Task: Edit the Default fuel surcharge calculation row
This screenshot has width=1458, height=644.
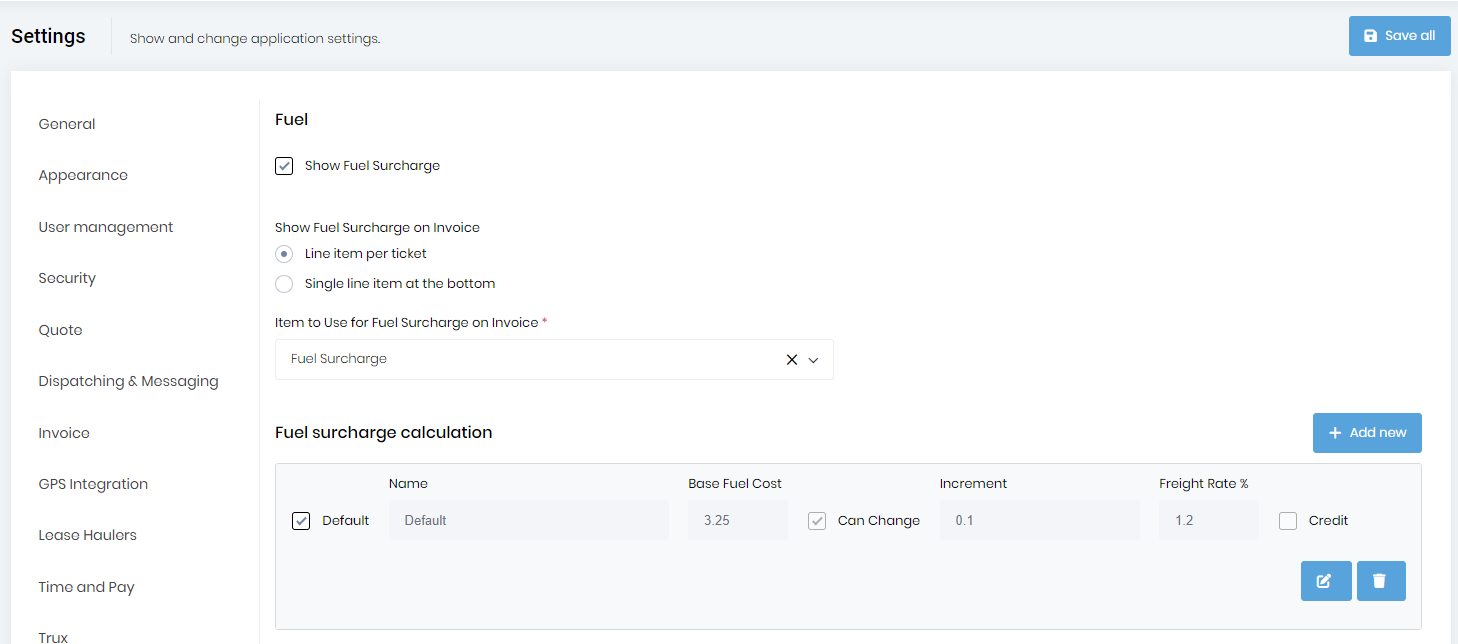Action: (1326, 580)
